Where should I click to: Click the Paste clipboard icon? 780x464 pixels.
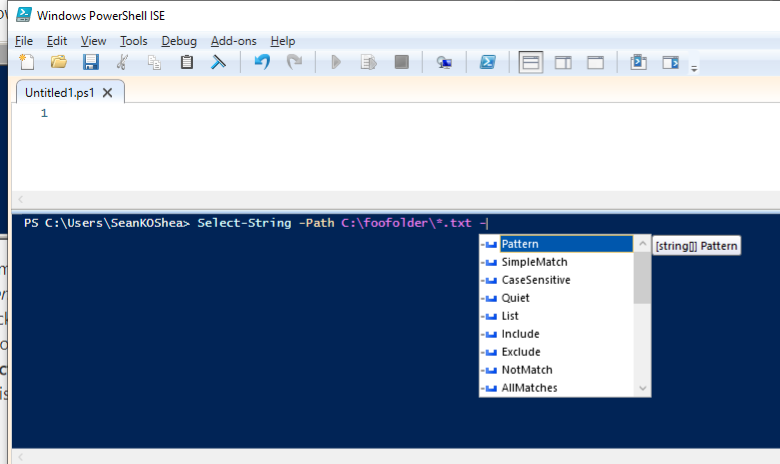pos(187,62)
